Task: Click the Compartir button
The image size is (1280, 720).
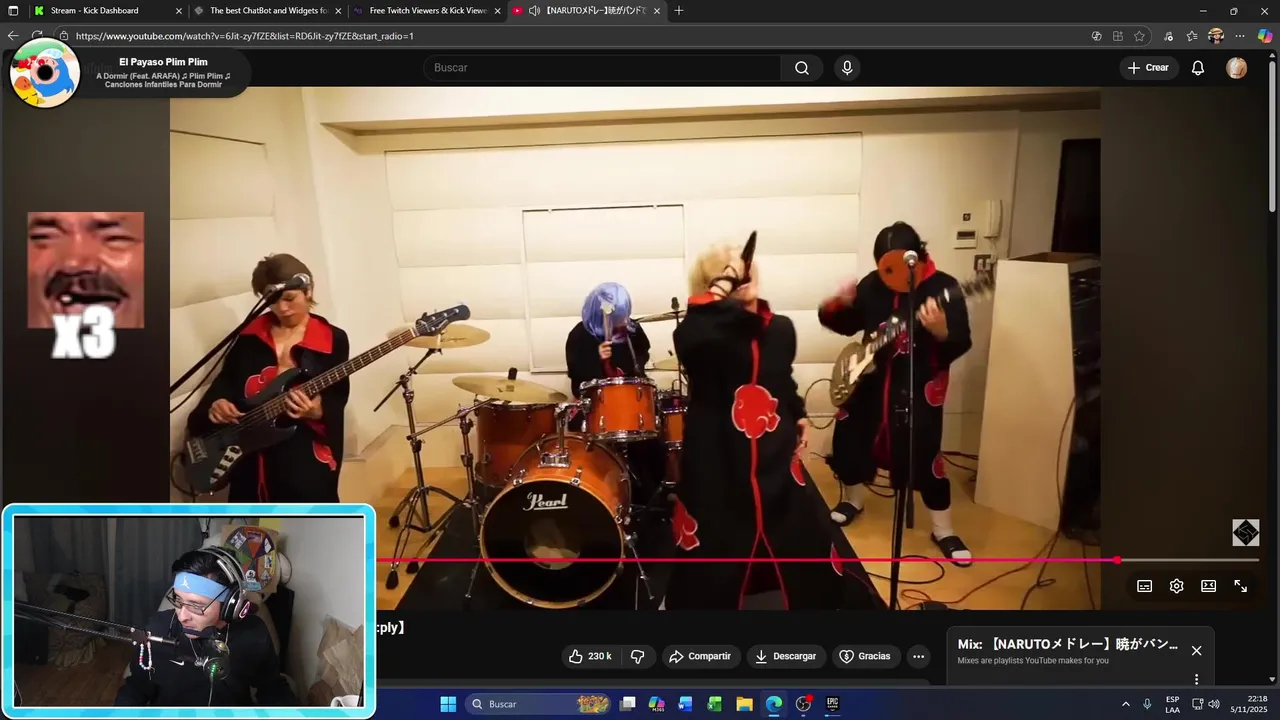Action: tap(700, 656)
